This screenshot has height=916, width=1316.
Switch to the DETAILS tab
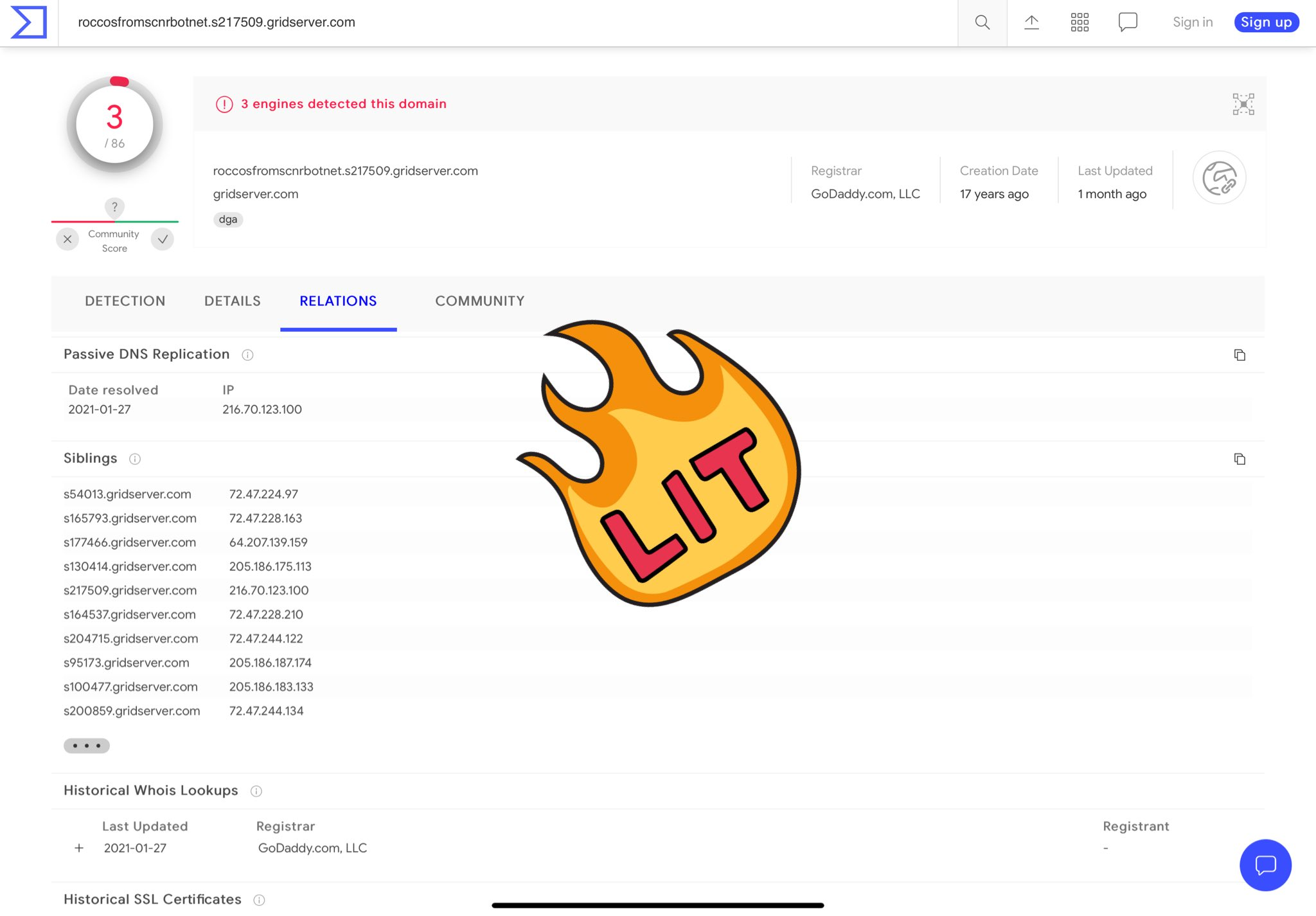(233, 301)
